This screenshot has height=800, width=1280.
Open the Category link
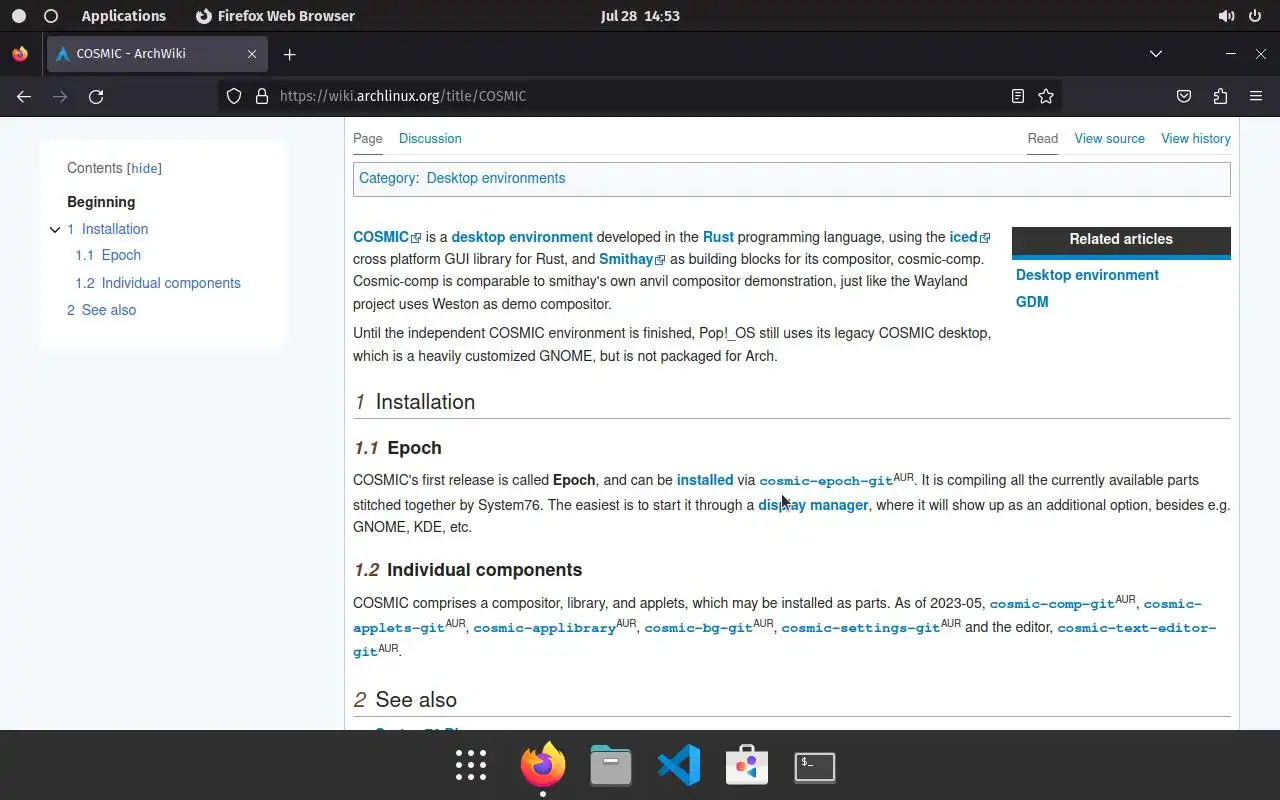pos(387,178)
